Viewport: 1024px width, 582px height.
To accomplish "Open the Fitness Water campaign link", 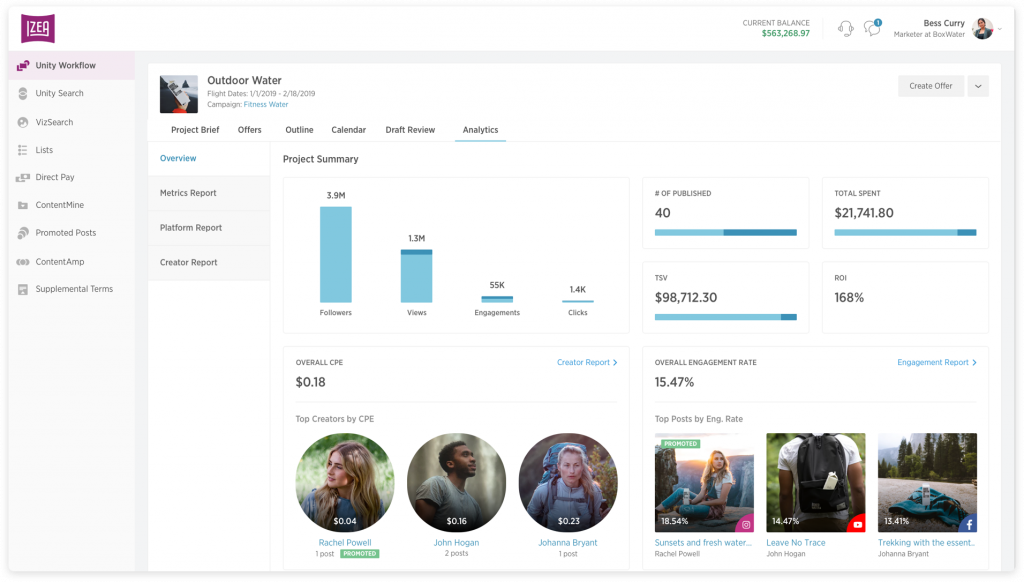I will (265, 104).
